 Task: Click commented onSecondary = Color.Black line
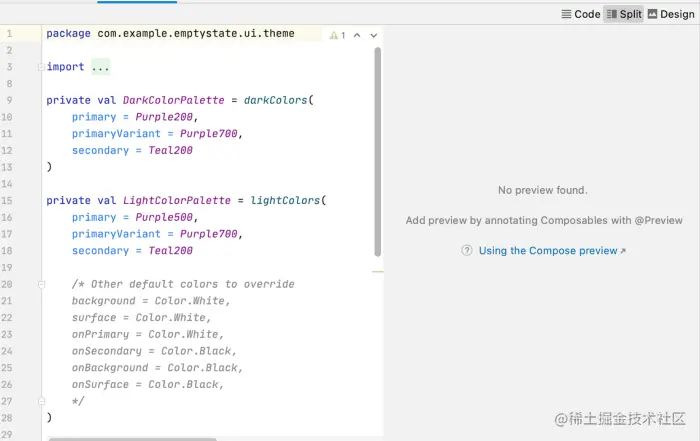[154, 351]
